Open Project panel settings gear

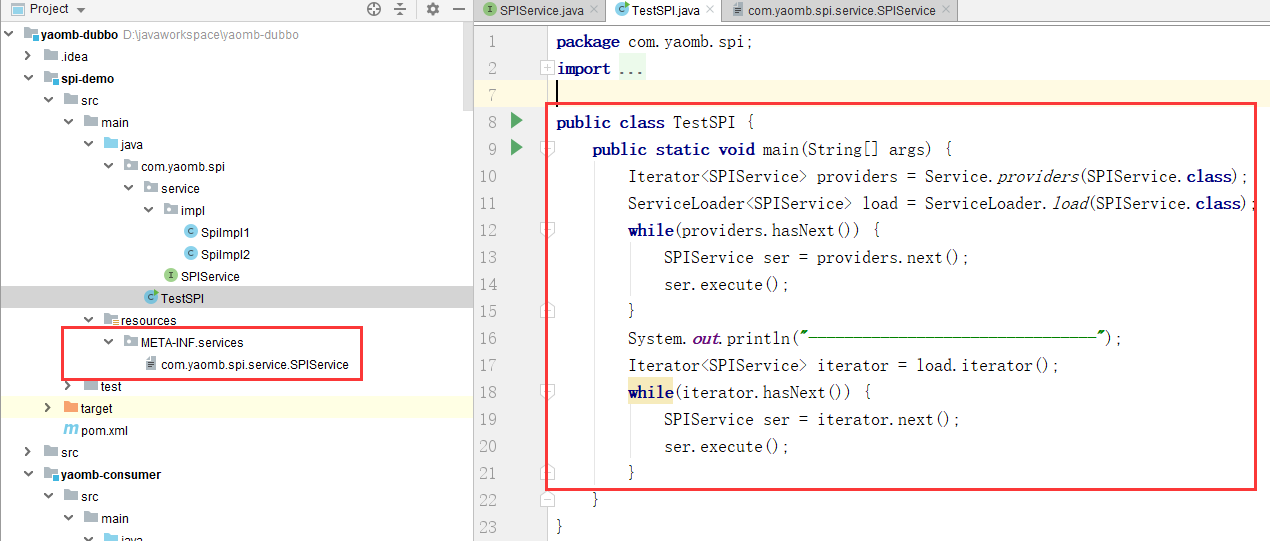tap(433, 9)
